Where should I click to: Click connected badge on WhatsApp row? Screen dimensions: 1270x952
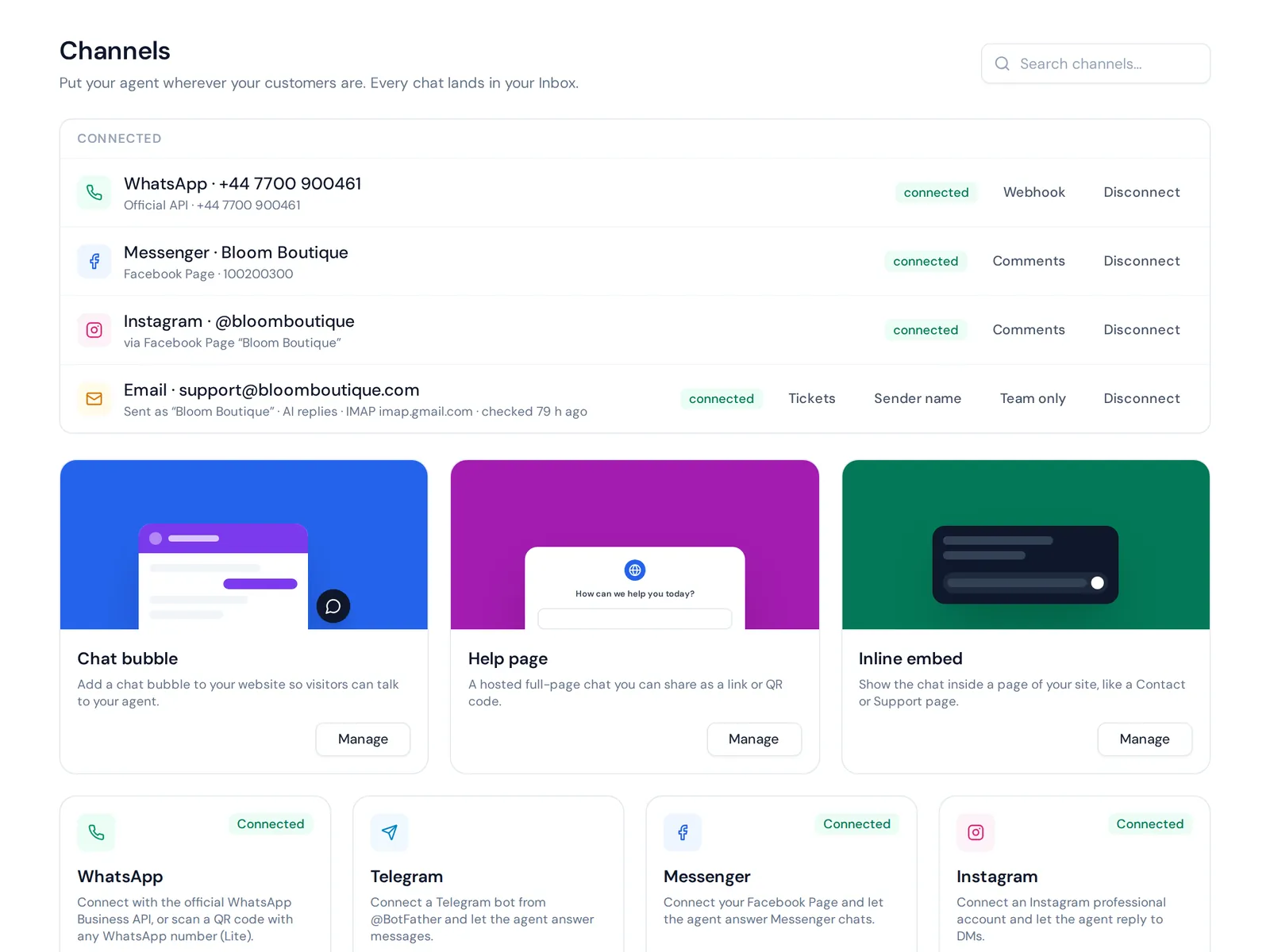[937, 193]
